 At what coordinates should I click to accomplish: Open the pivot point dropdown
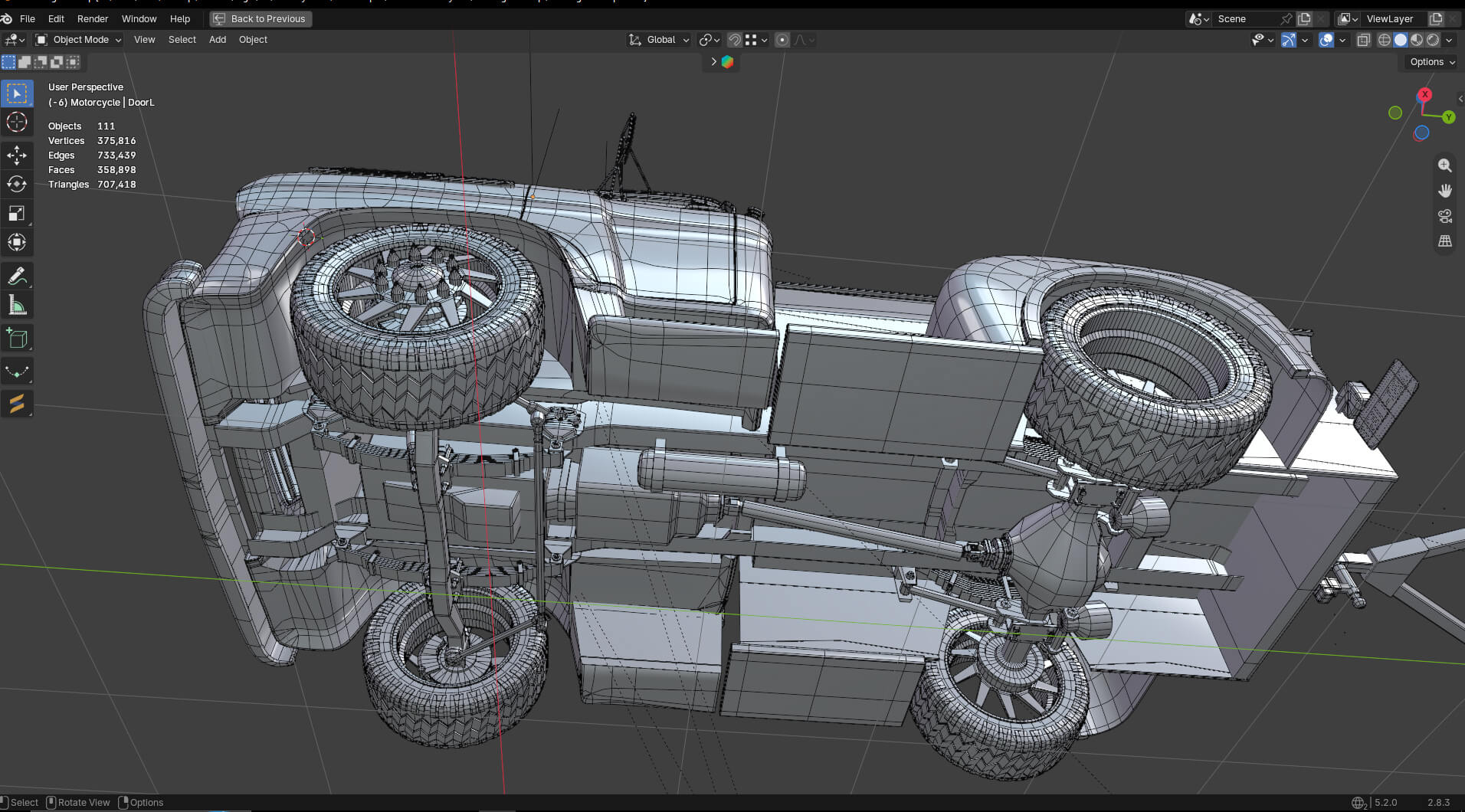(710, 40)
